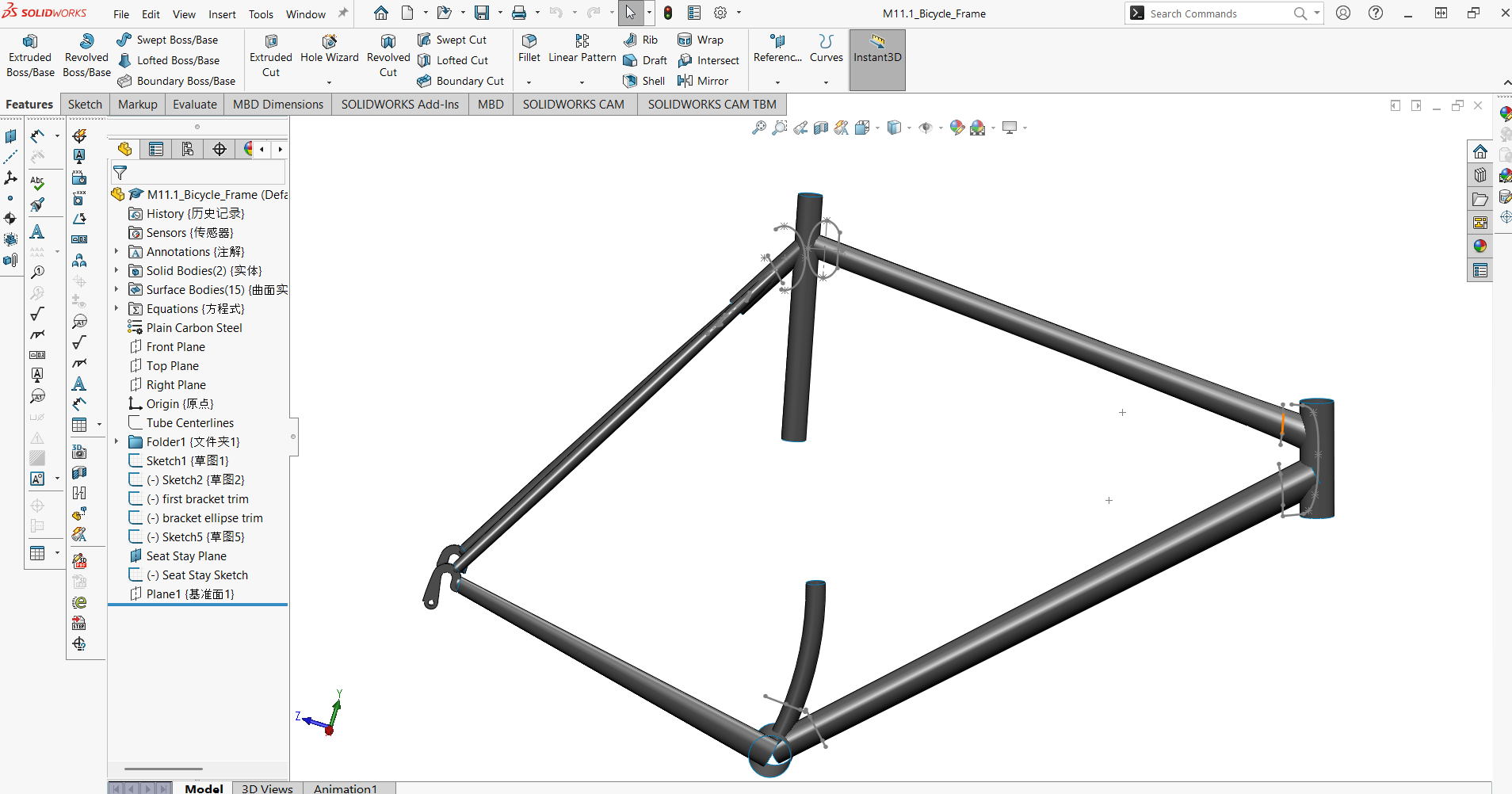Select the Tube Centerlines tree item
Screen dimensions: 1512x794
pyautogui.click(x=190, y=422)
